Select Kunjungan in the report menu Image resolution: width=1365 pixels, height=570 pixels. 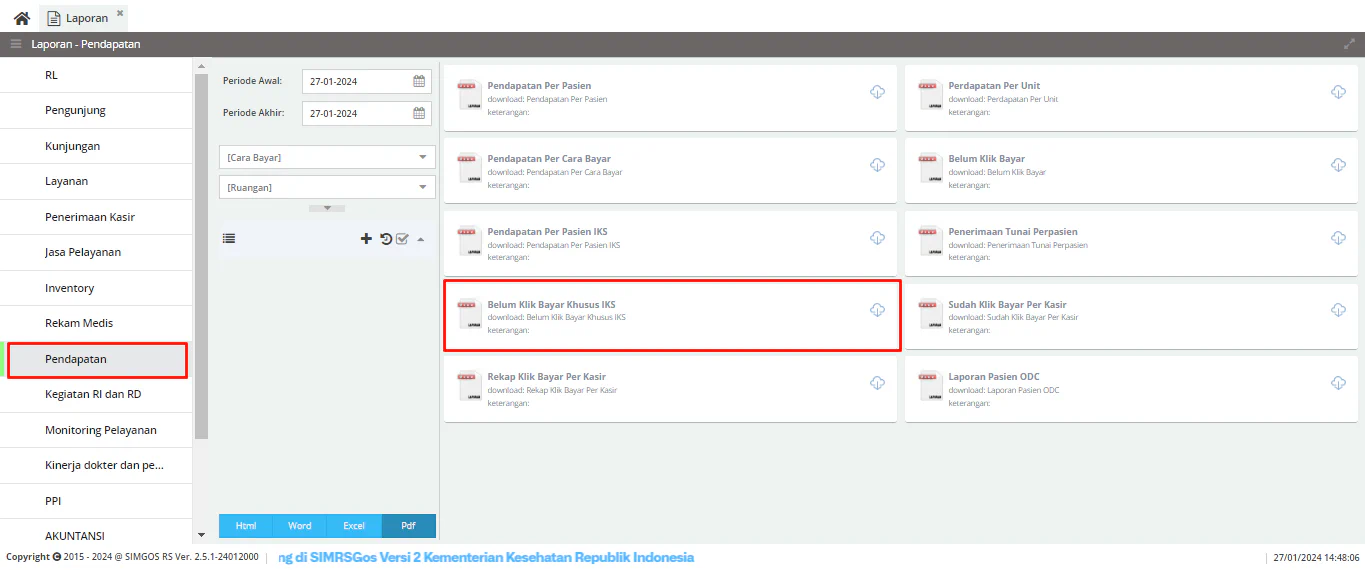96,146
